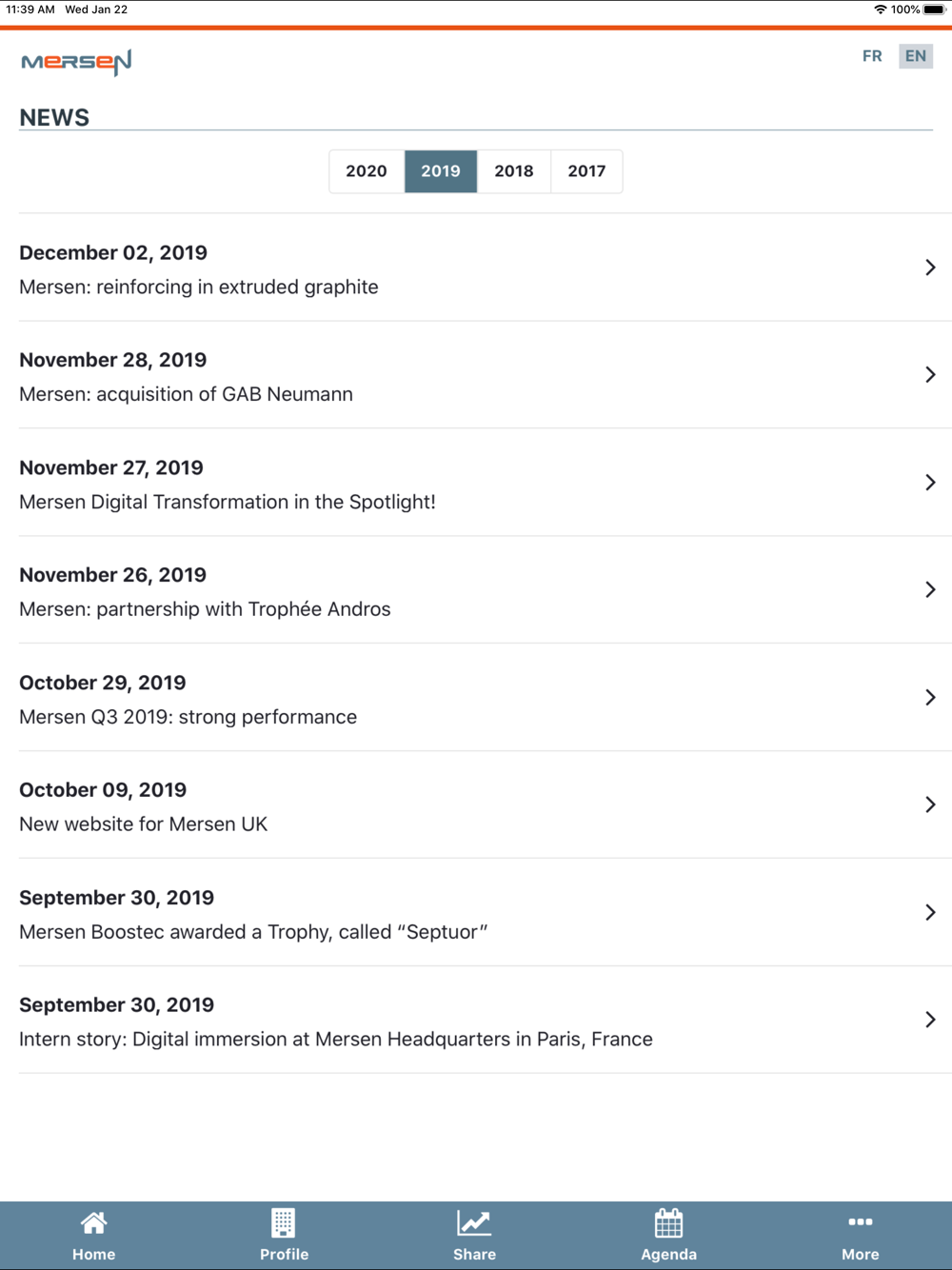This screenshot has width=952, height=1270.
Task: Open New website for Mersen UK article
Action: click(x=144, y=824)
